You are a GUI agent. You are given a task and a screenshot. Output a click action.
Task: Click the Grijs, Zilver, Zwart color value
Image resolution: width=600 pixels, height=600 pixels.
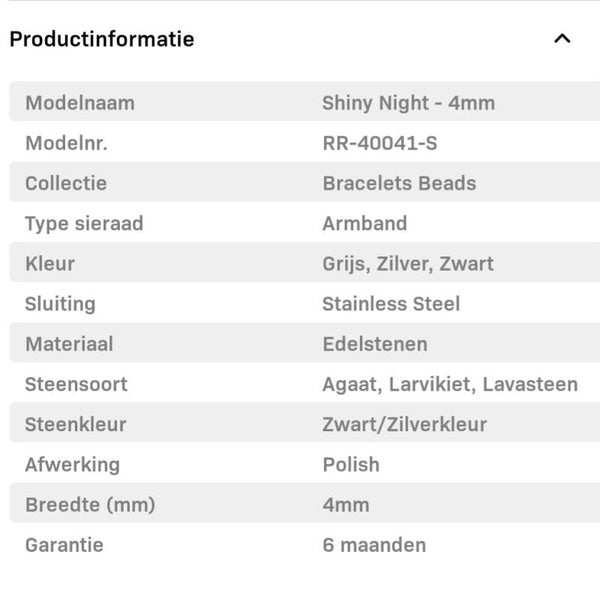(408, 264)
